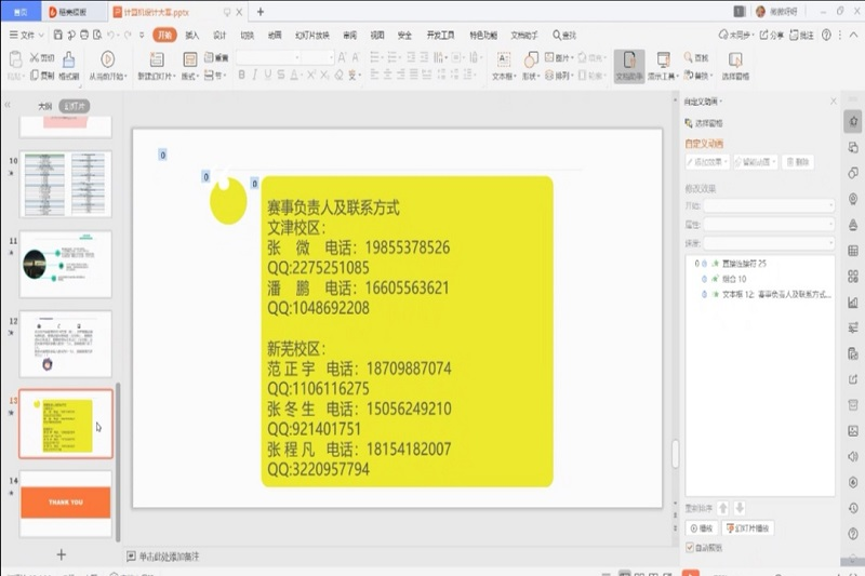Toggle the 自动预览 auto preview checkbox
This screenshot has width=865, height=576.
(690, 547)
